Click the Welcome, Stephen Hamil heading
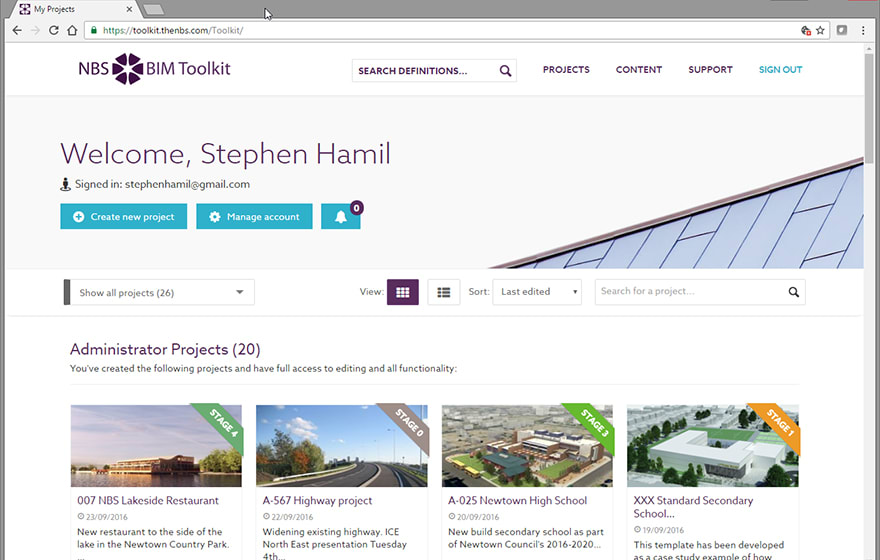The height and width of the screenshot is (560, 880). point(226,154)
